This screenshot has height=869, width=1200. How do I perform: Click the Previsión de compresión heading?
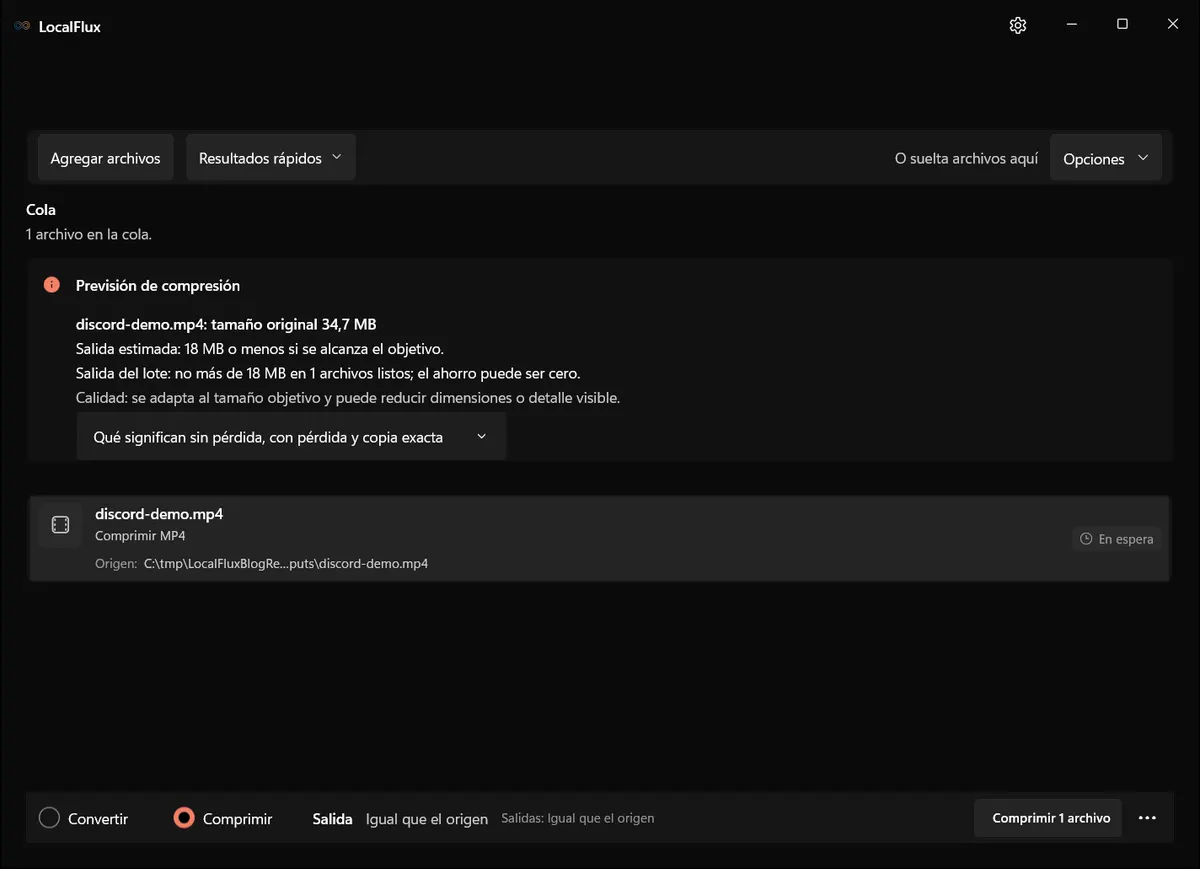click(x=158, y=285)
